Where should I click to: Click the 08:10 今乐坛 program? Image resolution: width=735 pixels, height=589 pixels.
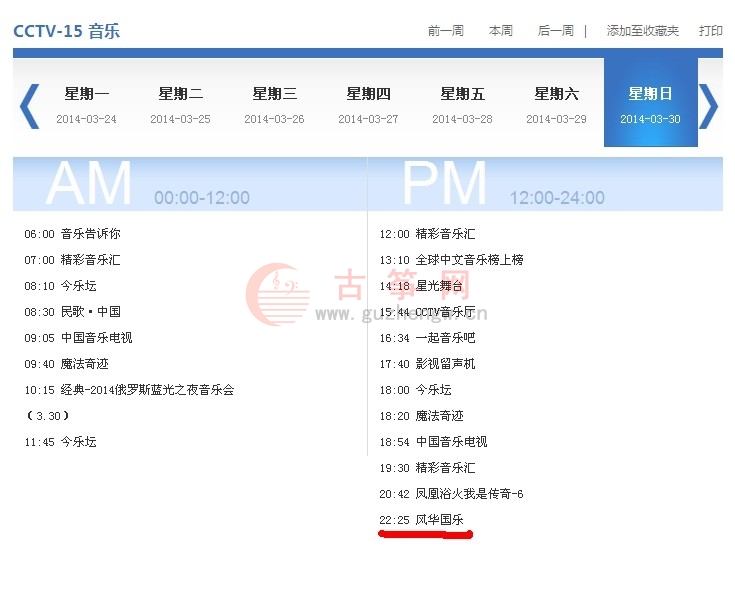[x=60, y=286]
